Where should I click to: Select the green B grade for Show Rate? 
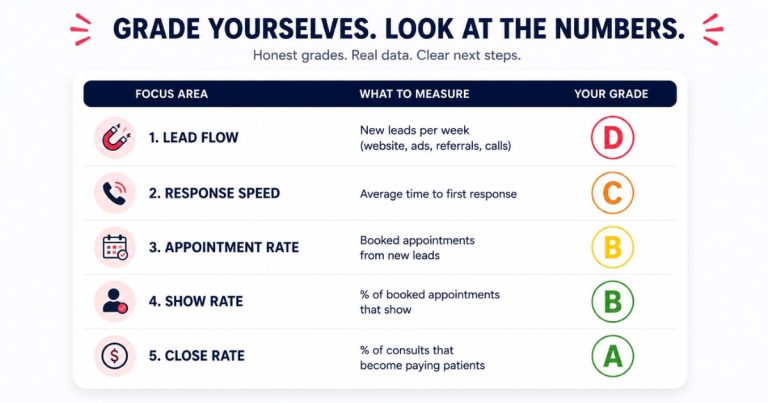click(x=612, y=302)
